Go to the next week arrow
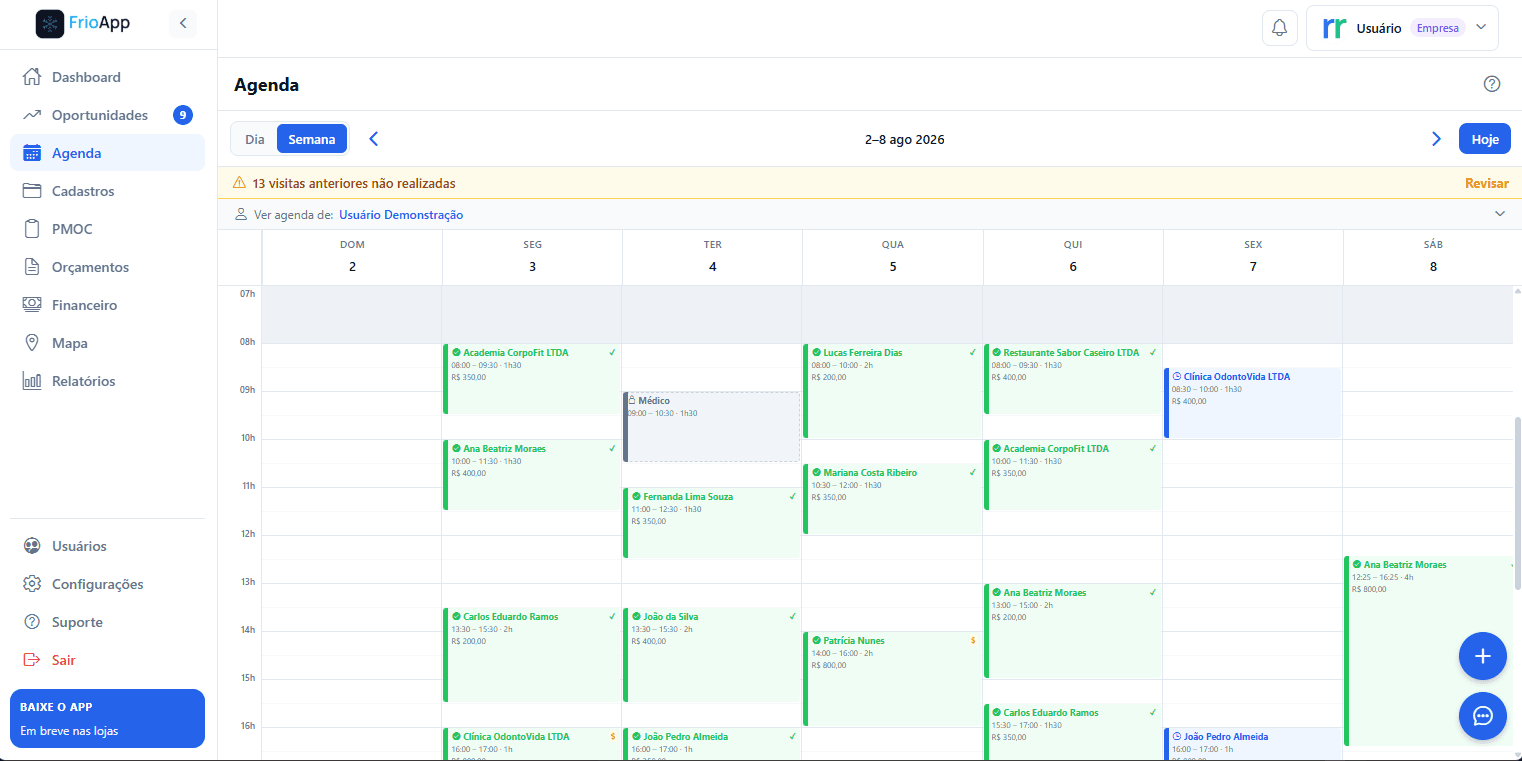1522x761 pixels. tap(1436, 139)
